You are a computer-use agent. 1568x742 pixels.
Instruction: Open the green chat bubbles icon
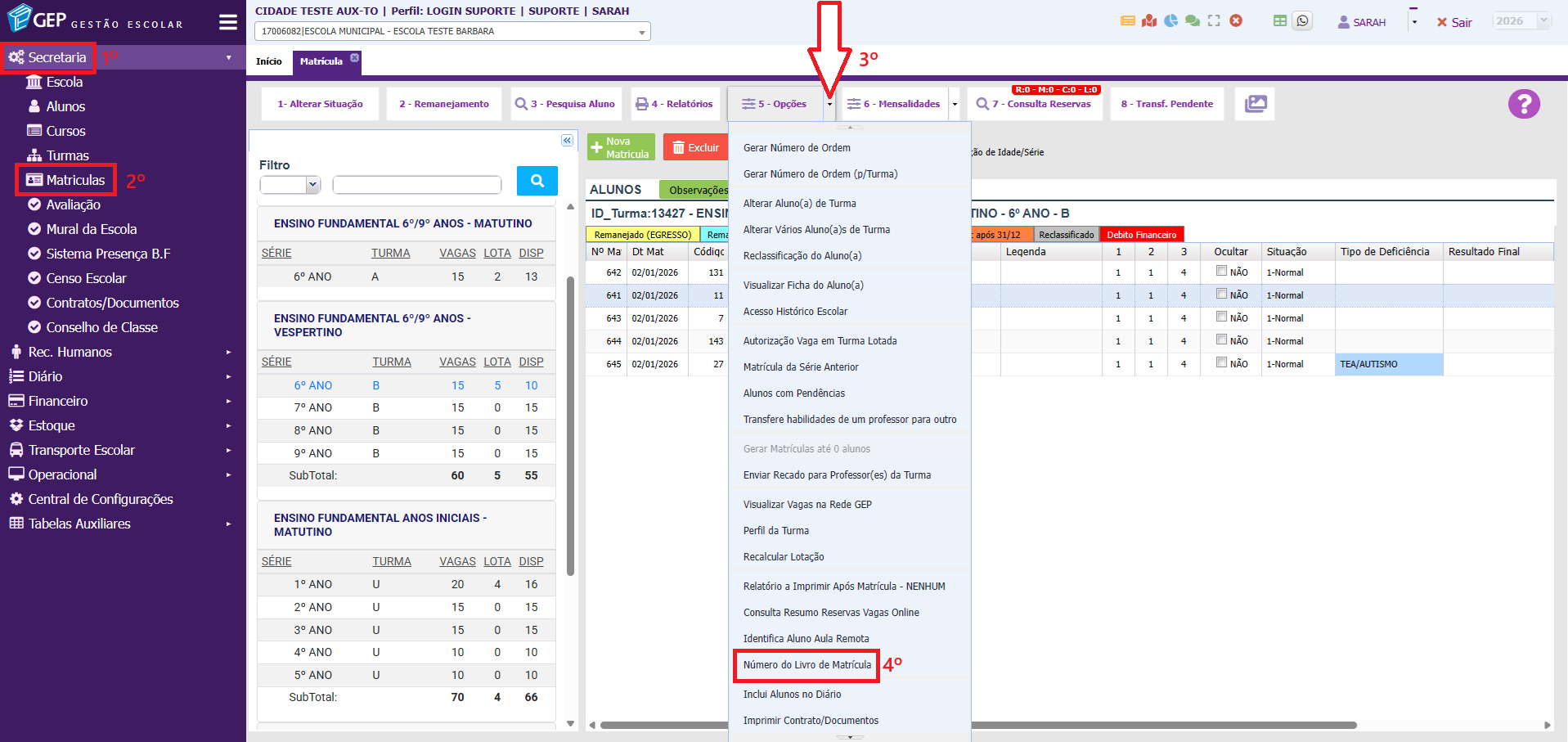tap(1193, 21)
